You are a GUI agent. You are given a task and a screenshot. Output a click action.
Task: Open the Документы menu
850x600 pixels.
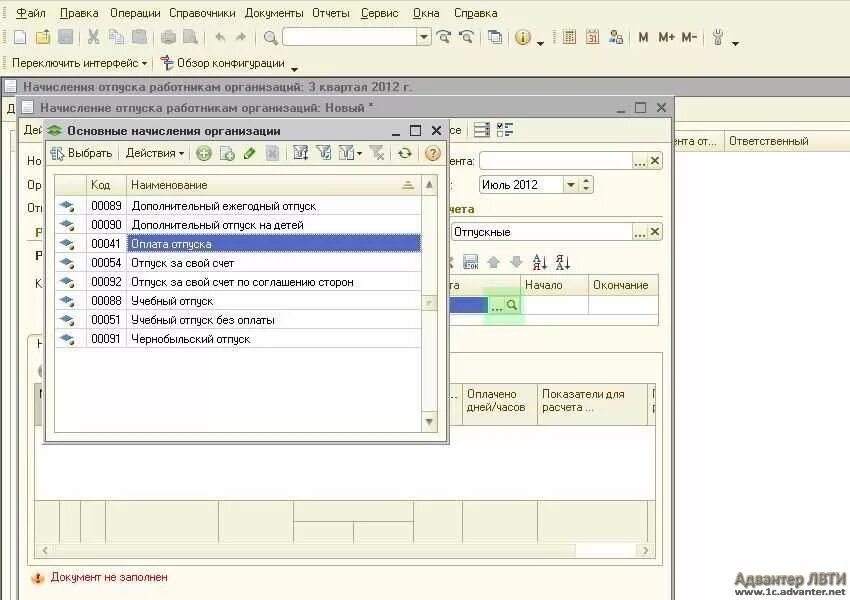274,13
